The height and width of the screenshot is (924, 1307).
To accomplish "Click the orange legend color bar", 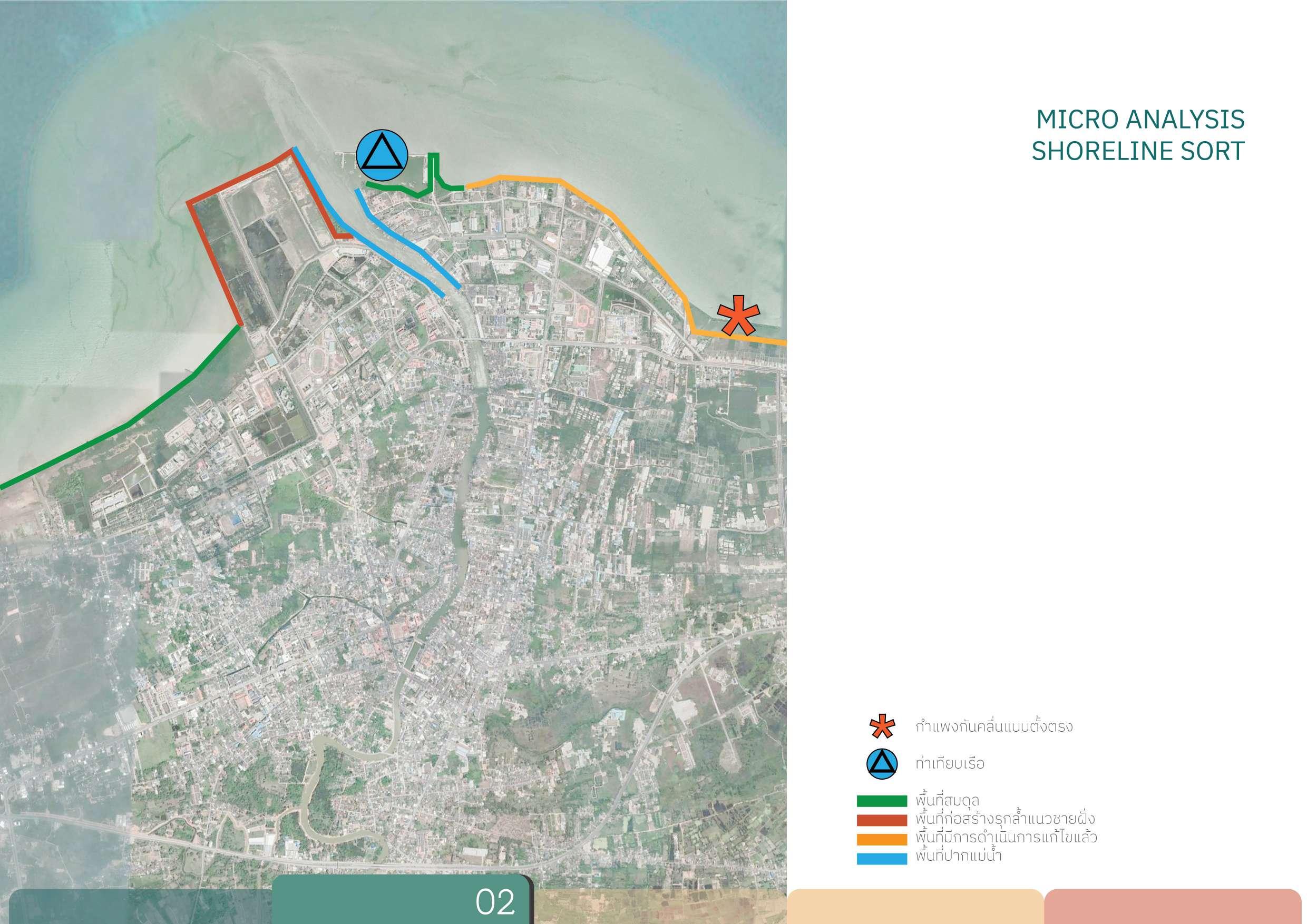I will pos(881,839).
